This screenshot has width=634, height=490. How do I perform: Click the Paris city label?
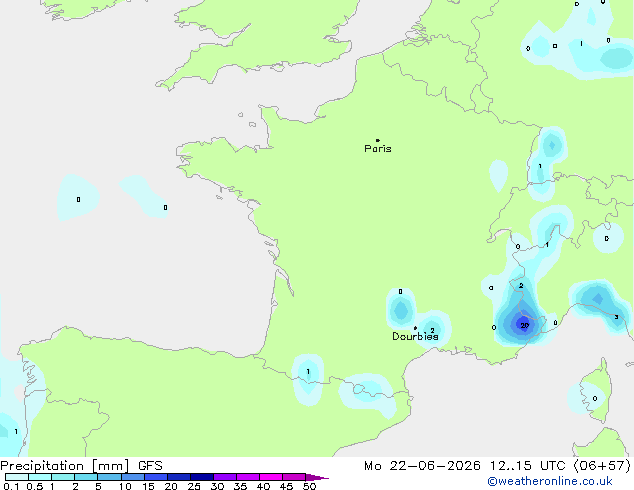[x=378, y=149]
